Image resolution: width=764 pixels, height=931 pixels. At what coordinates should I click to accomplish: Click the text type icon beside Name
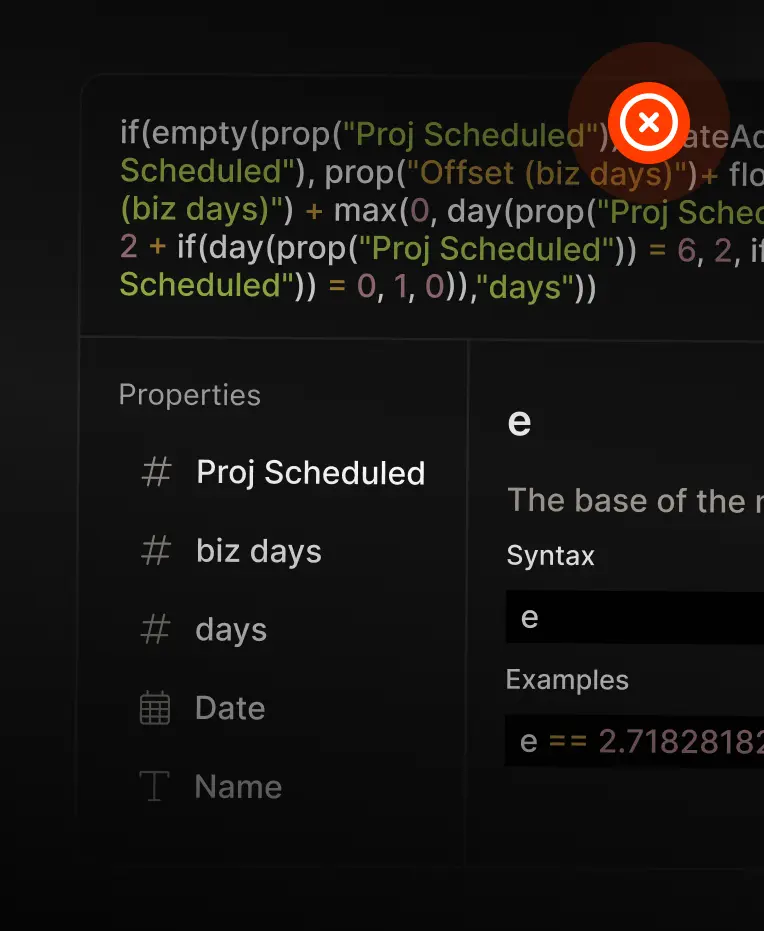pos(155,787)
